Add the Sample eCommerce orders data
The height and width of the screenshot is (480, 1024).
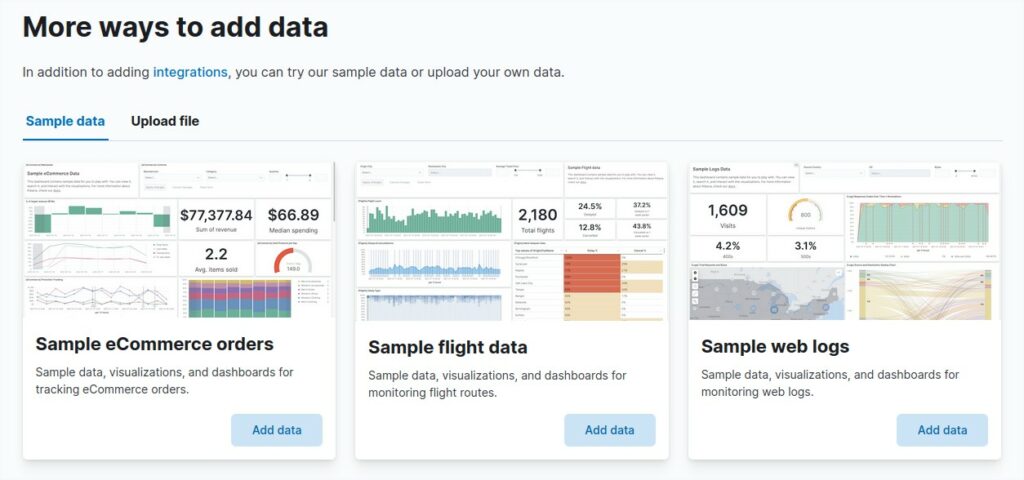[277, 430]
